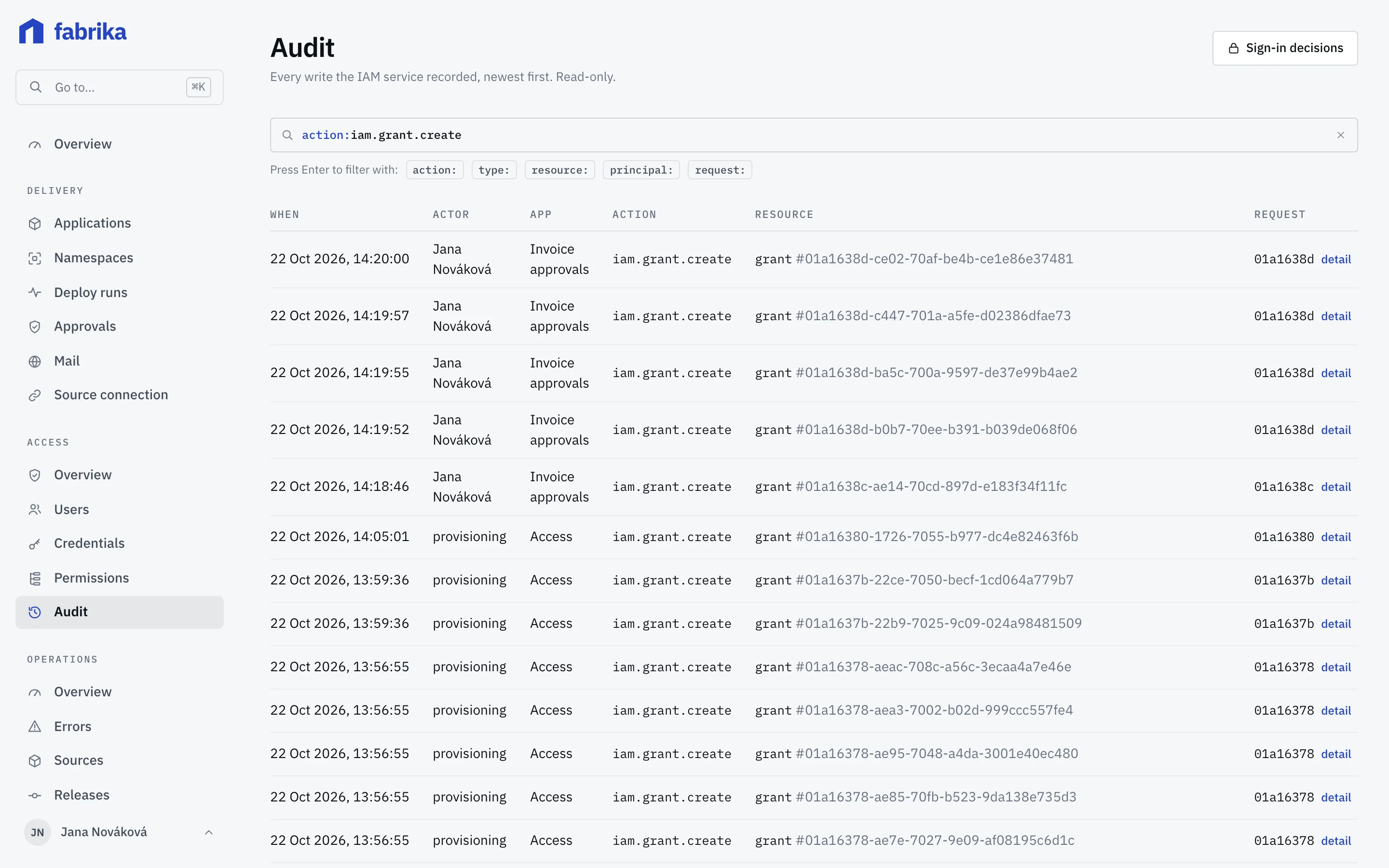Screen dimensions: 1389x868
Task: Expand the Jana Nováková account menu chevron
Action: (x=209, y=832)
